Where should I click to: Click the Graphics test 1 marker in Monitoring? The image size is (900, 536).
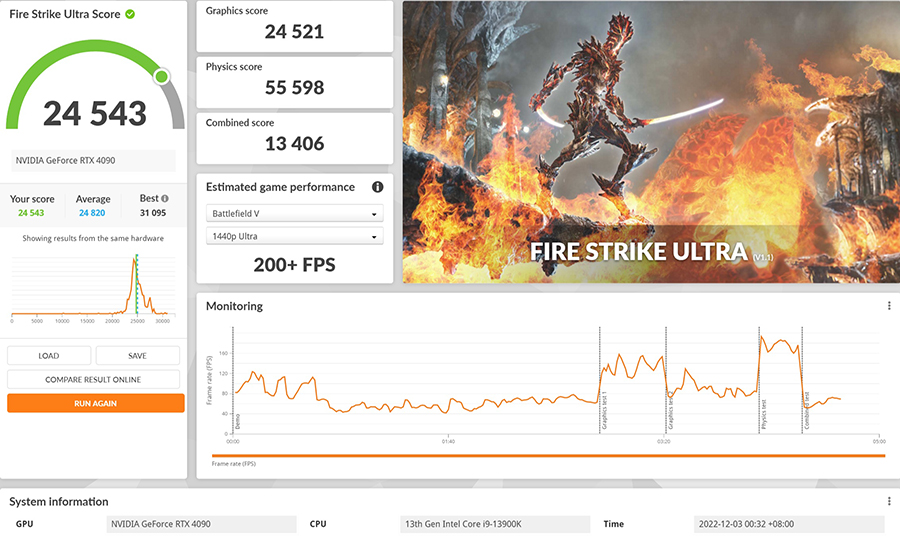tap(604, 411)
